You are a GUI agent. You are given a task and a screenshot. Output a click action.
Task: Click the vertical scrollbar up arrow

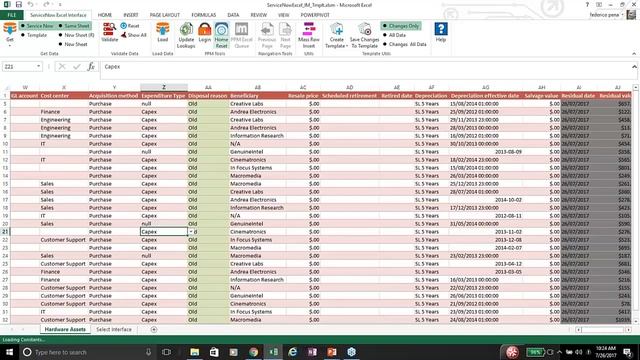click(x=635, y=87)
